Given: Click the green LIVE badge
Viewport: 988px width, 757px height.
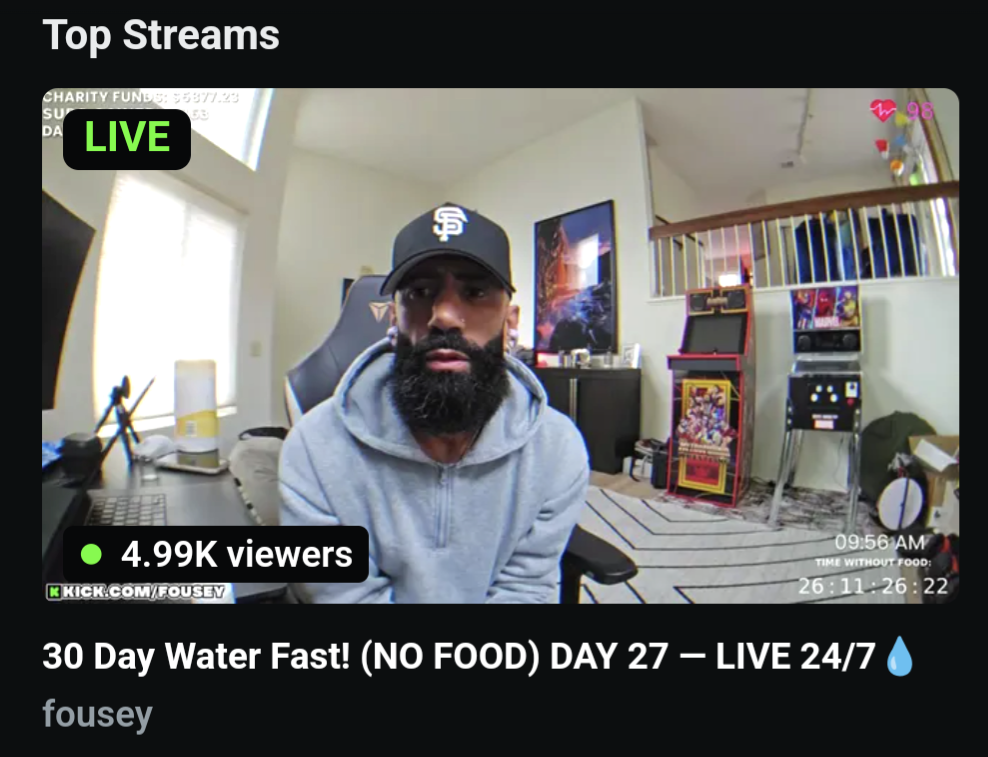Looking at the screenshot, I should tap(127, 139).
